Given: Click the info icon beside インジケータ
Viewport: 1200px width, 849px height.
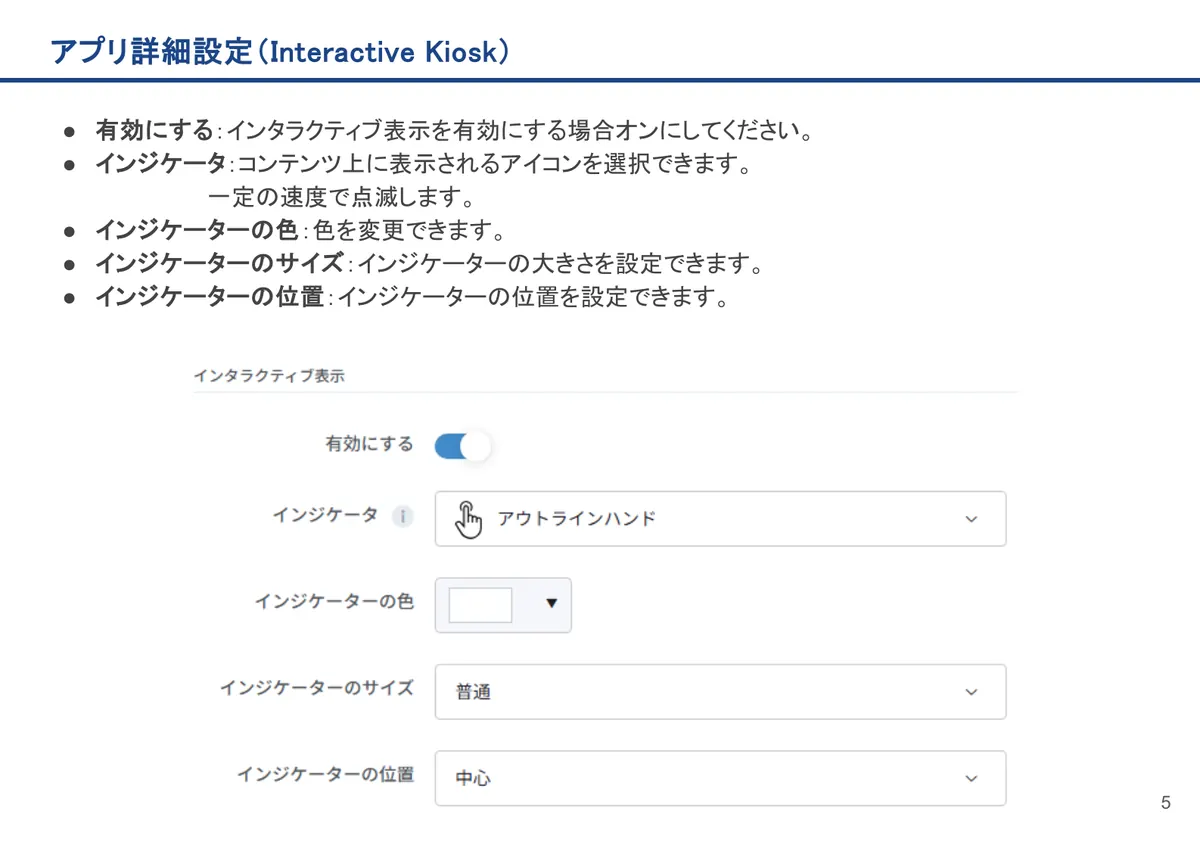Looking at the screenshot, I should pos(402,517).
